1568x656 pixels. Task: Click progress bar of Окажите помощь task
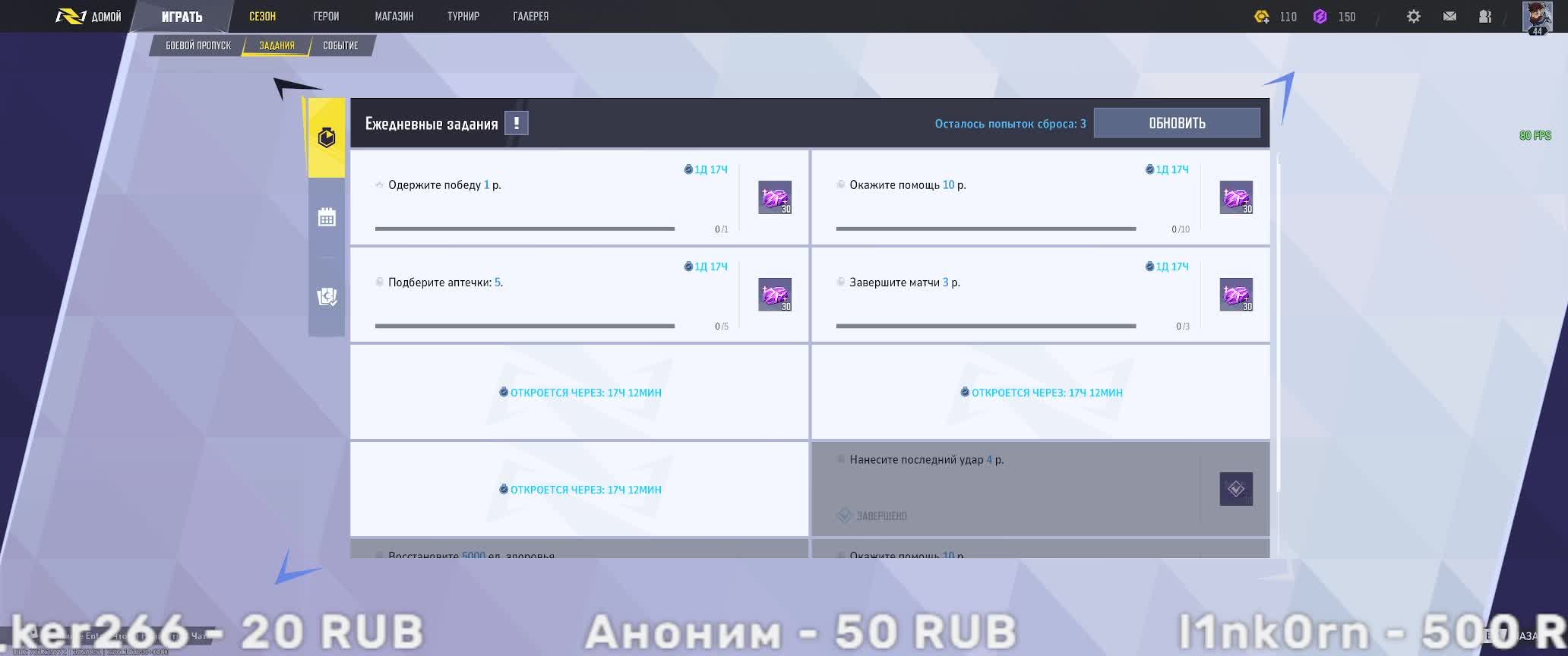985,229
